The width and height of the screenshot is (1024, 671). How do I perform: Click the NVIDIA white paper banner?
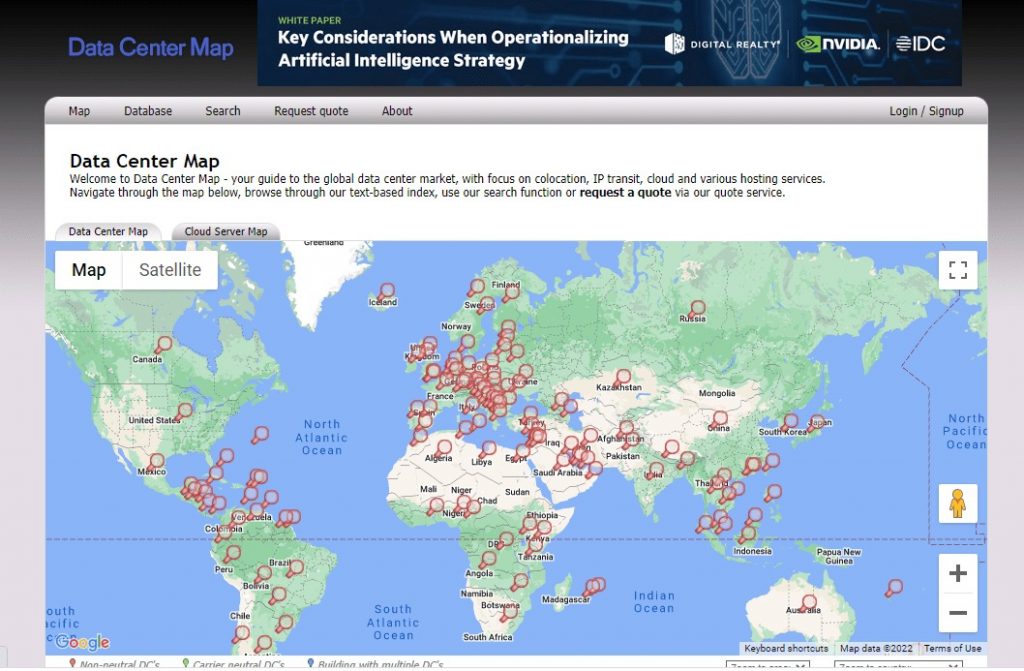coord(600,45)
